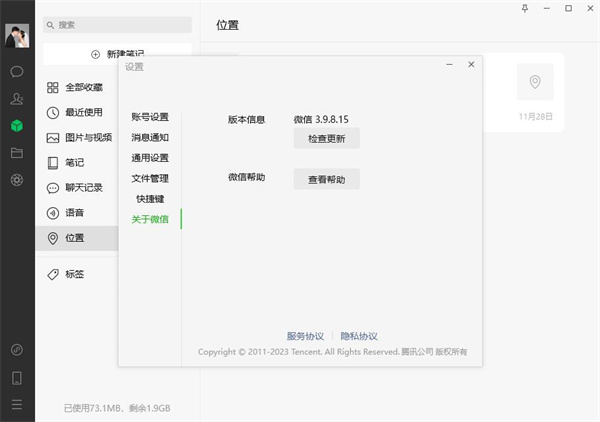Open the Mini Programs icon in sidebar

click(x=17, y=350)
